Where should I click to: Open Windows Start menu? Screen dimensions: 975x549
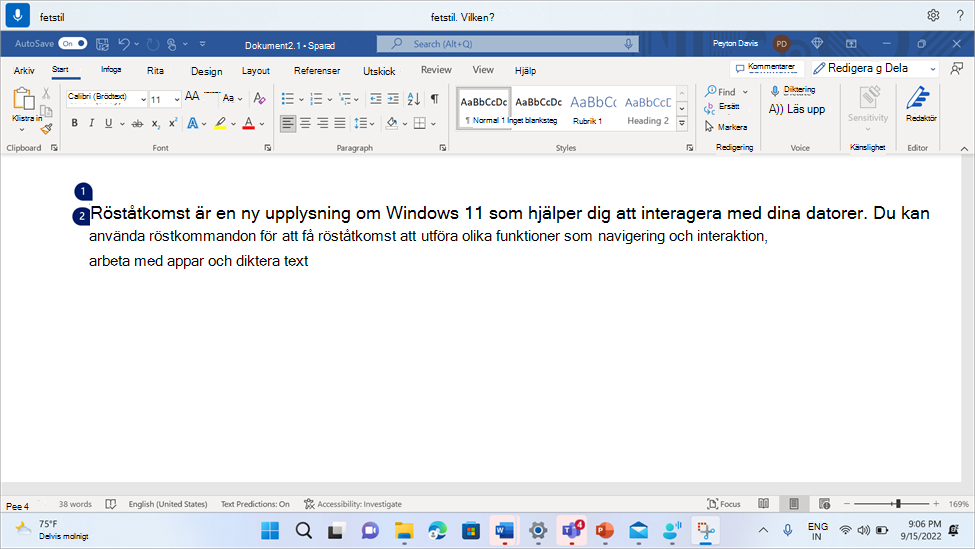point(270,531)
